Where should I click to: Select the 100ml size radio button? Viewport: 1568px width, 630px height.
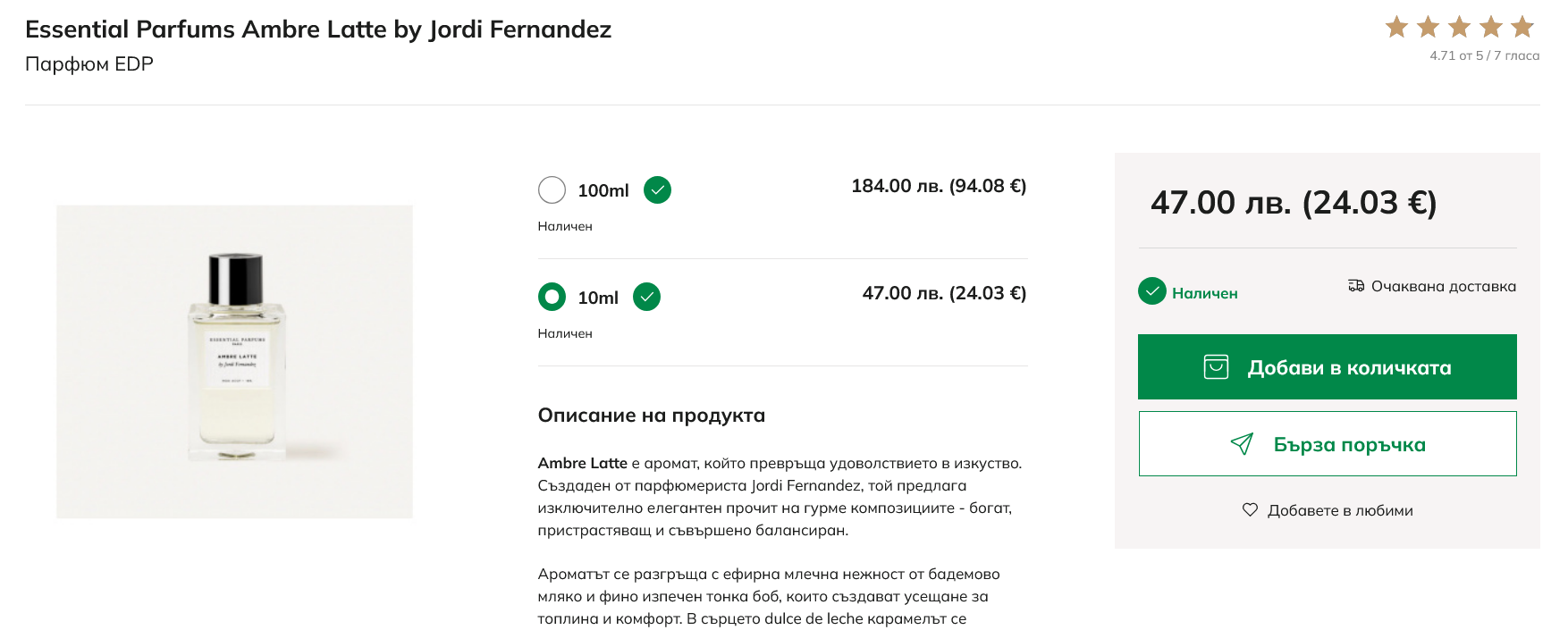[x=552, y=189]
